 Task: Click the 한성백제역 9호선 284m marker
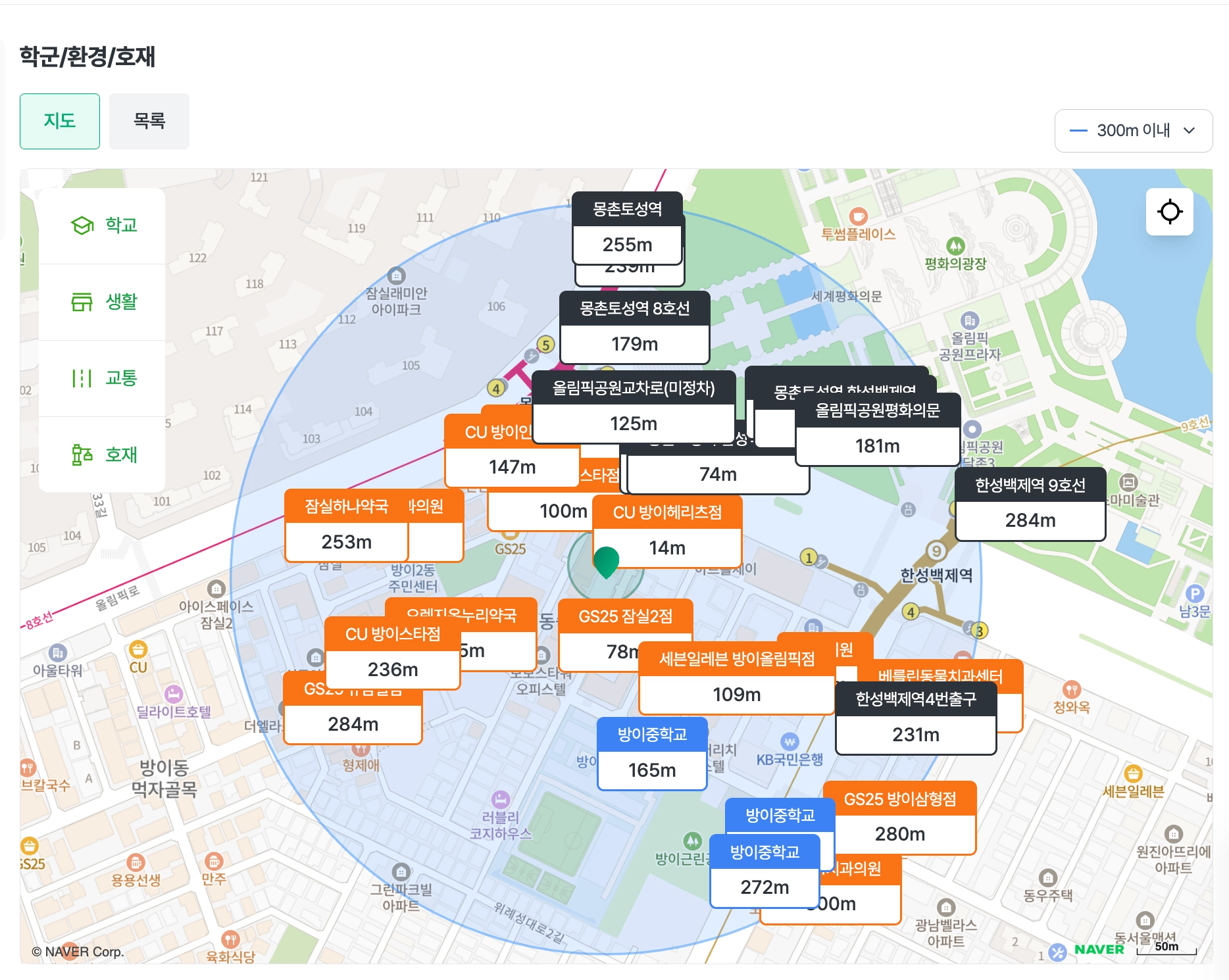point(1030,504)
